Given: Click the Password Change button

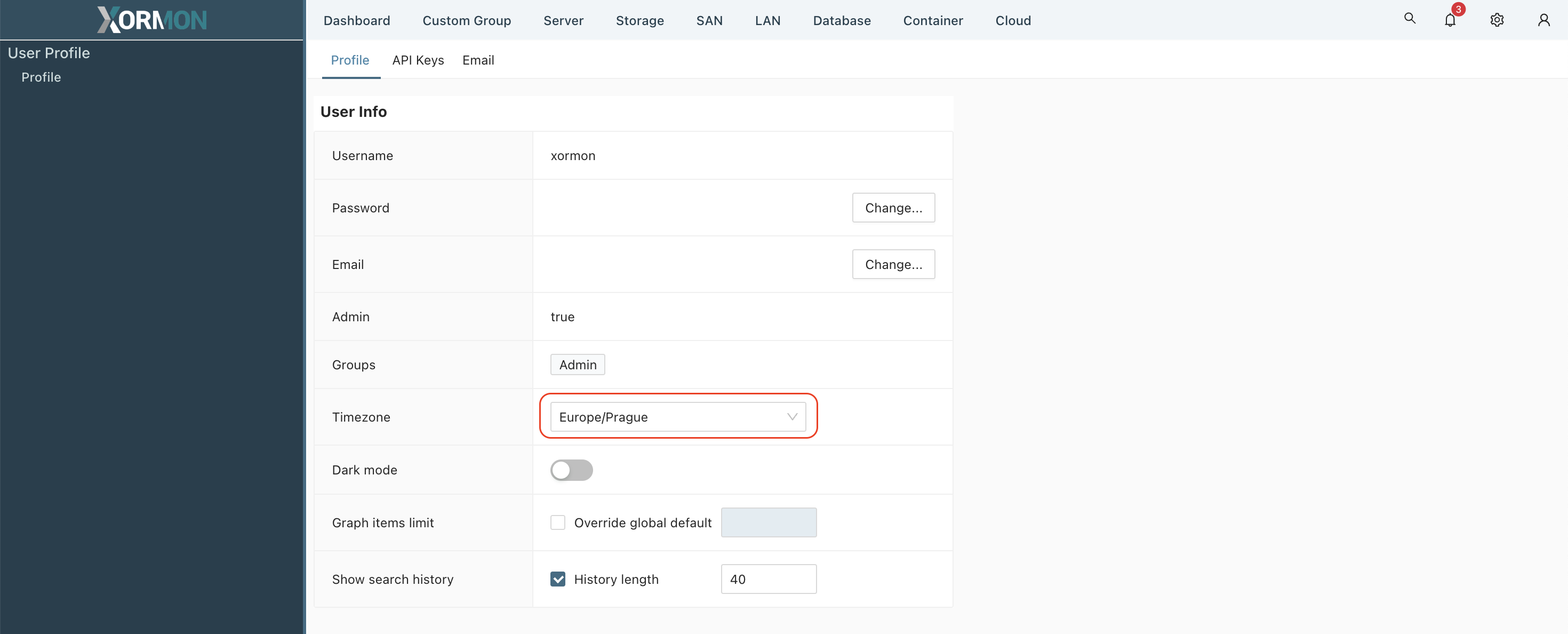Looking at the screenshot, I should point(893,207).
